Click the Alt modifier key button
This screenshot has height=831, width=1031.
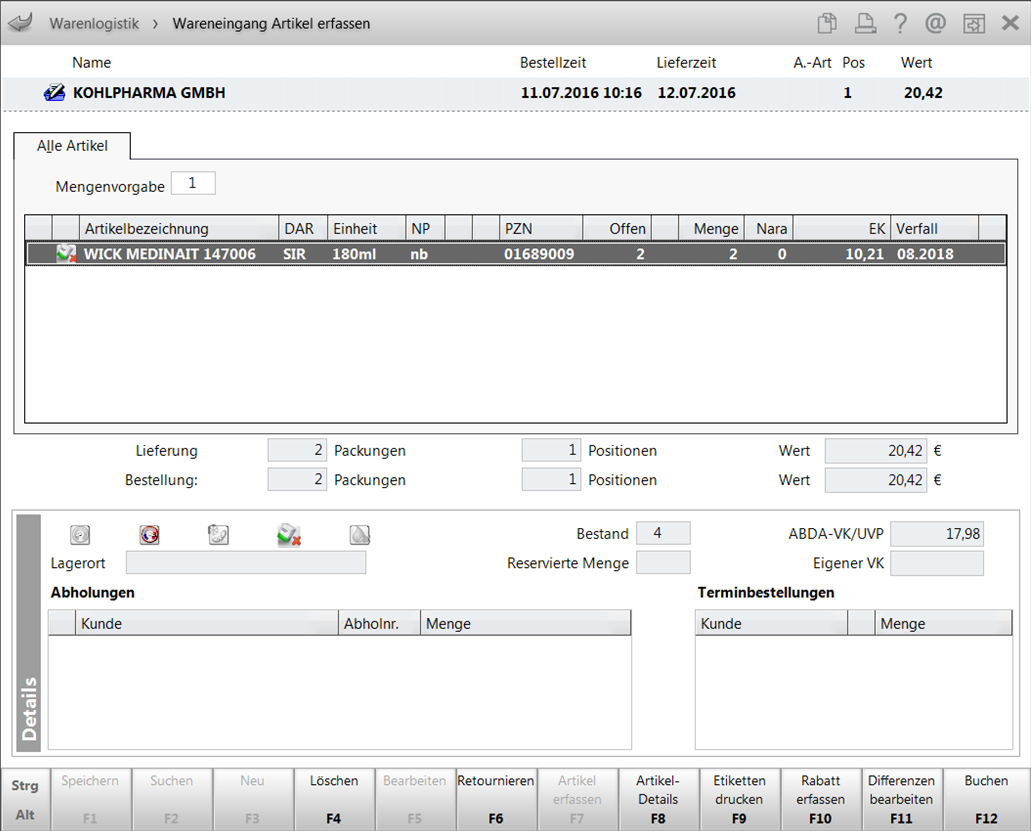(25, 815)
